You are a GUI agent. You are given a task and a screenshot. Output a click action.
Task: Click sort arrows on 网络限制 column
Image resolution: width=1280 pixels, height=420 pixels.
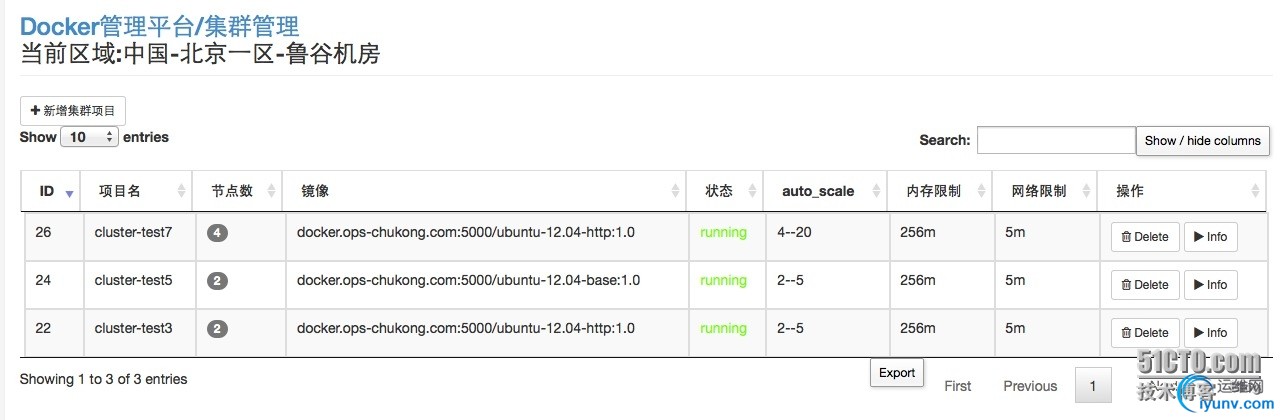coord(1087,191)
